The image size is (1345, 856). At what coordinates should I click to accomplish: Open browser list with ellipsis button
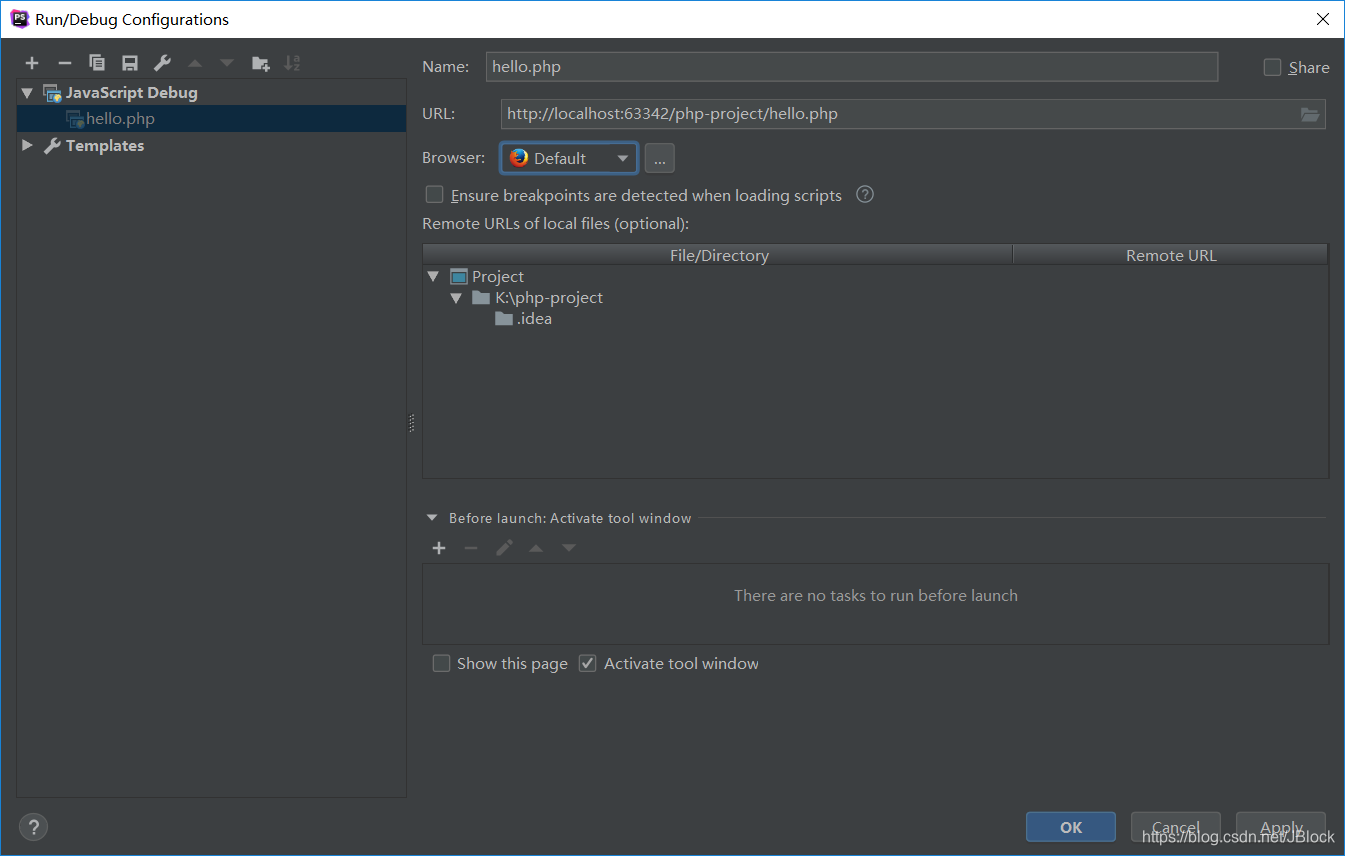659,158
